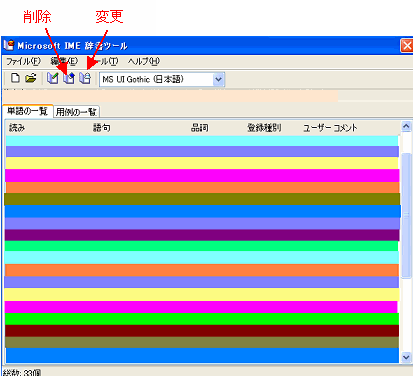The image size is (413, 376).
Task: Open the ツール(T) menu
Action: tap(104, 61)
